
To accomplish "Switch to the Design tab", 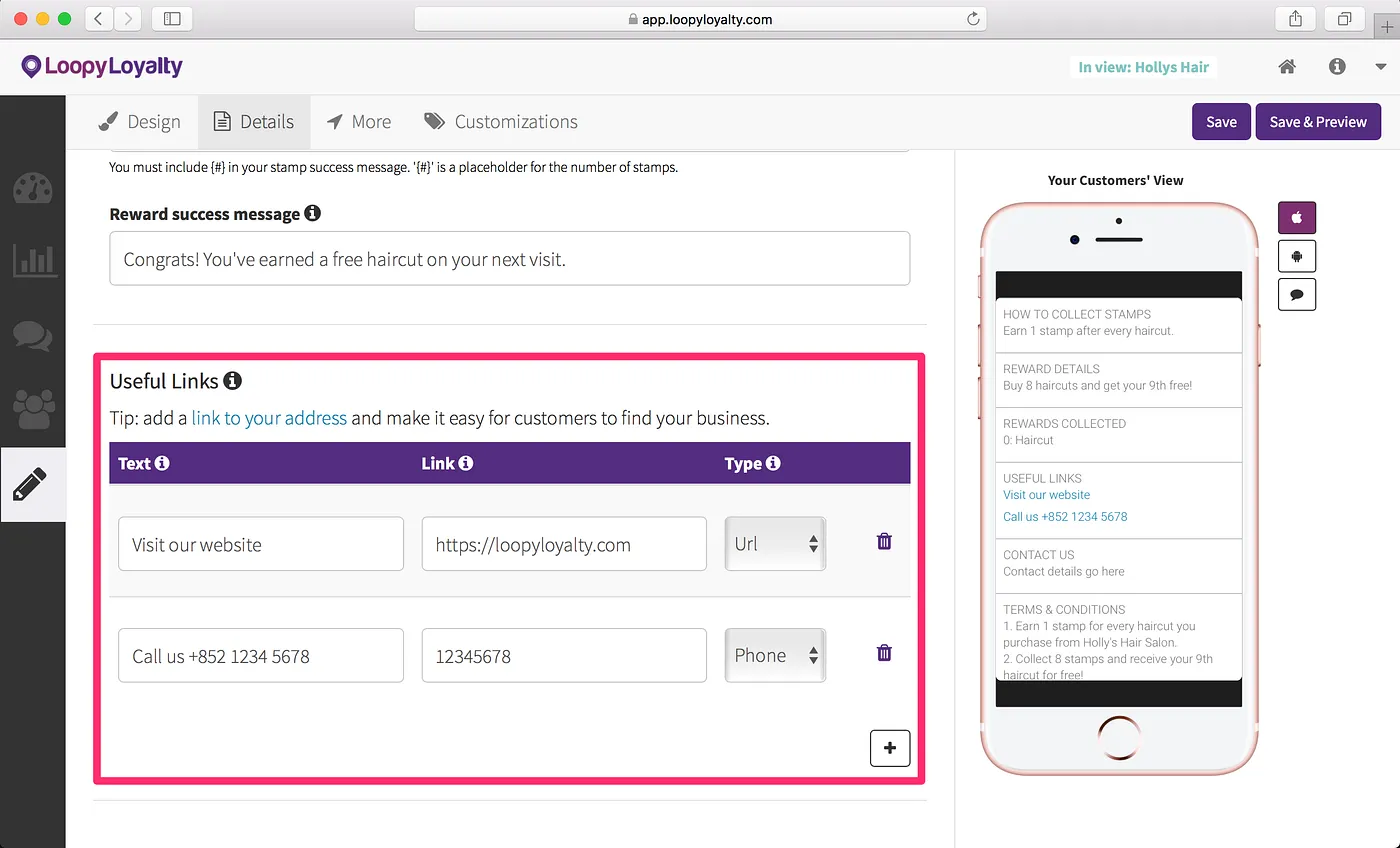I will [x=139, y=122].
